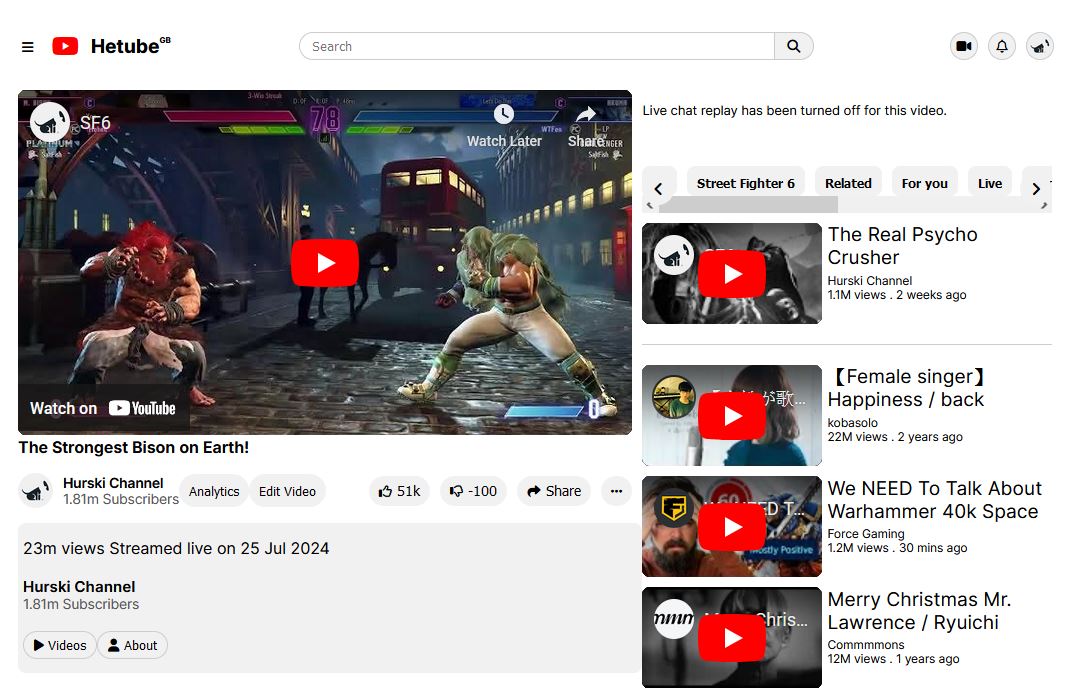Play the Female singer Happiness thumbnail

[x=732, y=416]
